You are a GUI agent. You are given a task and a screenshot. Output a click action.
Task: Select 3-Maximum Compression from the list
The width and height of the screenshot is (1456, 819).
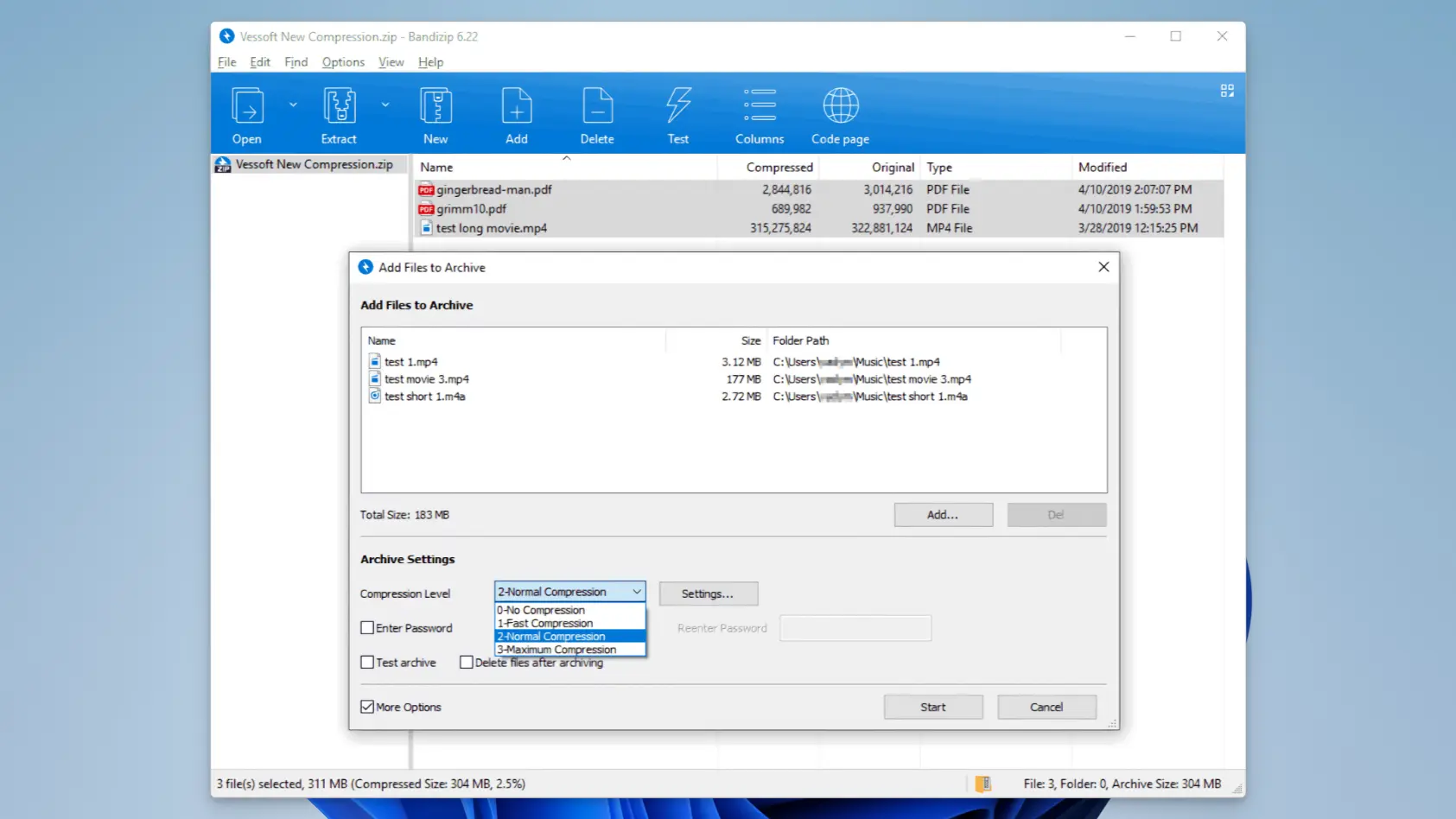point(556,649)
